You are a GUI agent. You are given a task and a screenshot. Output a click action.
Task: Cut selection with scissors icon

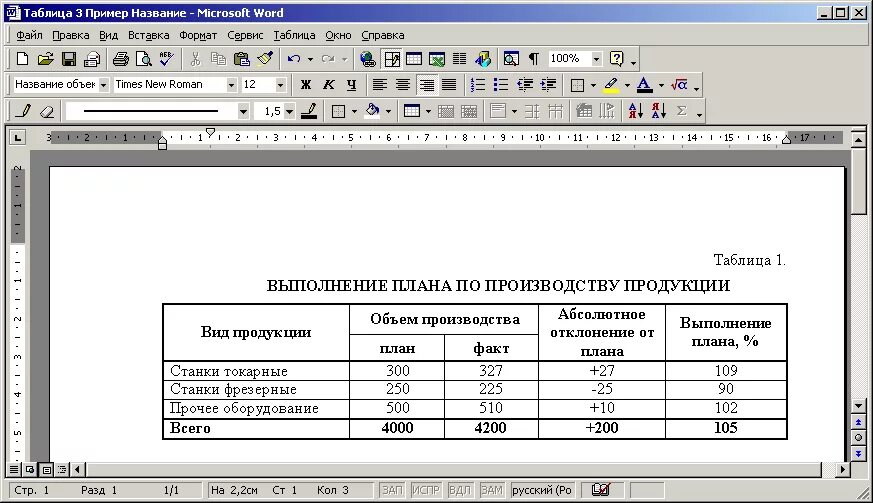tap(195, 58)
